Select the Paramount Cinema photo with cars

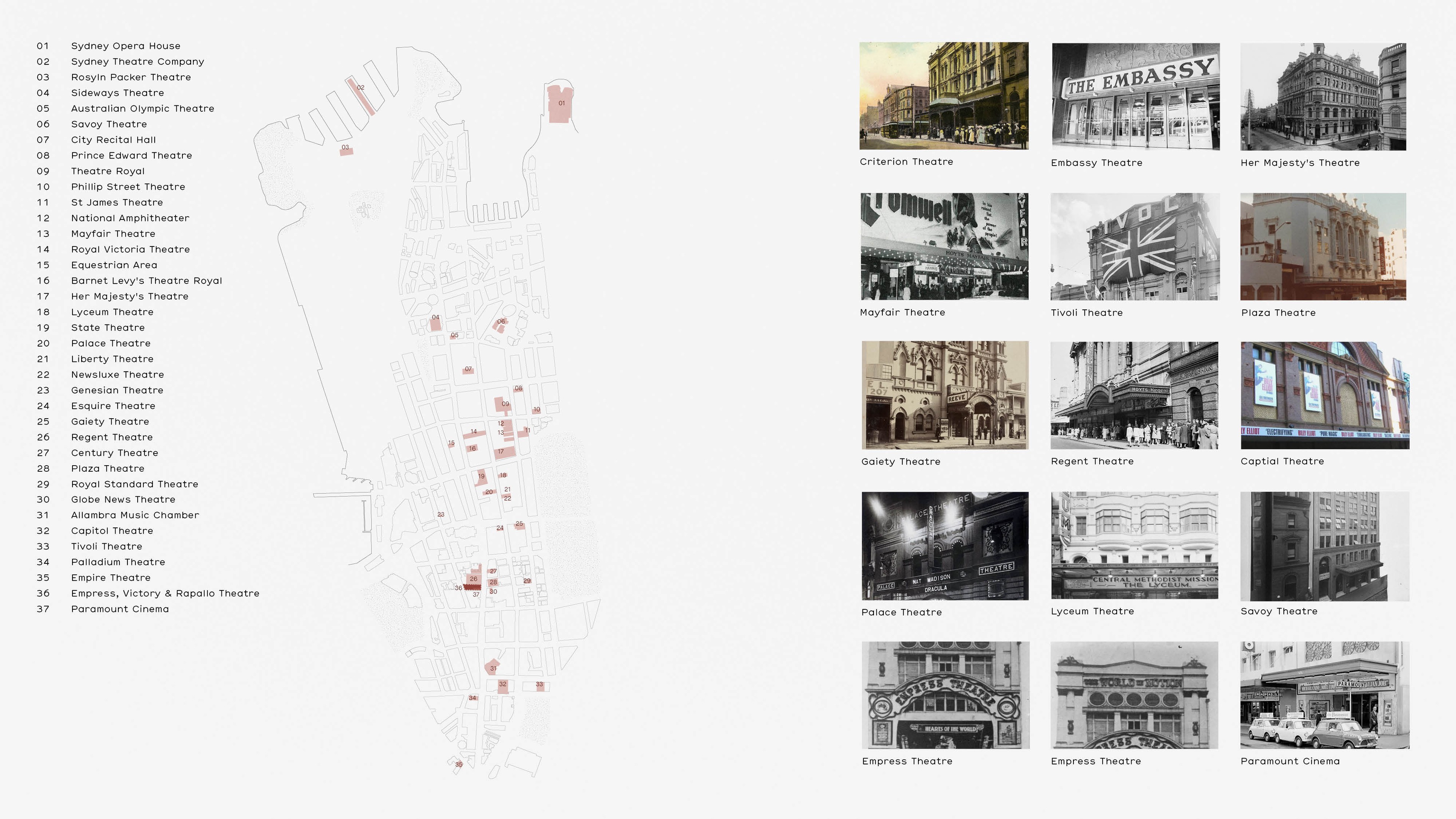pyautogui.click(x=1324, y=695)
